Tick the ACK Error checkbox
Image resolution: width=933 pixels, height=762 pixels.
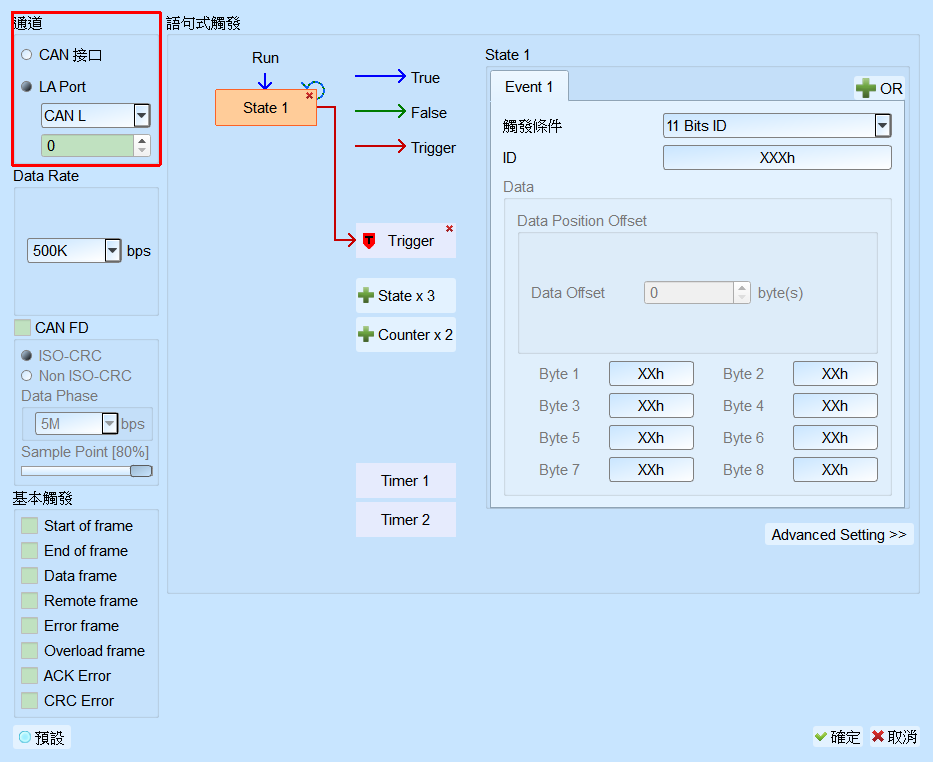coord(29,676)
